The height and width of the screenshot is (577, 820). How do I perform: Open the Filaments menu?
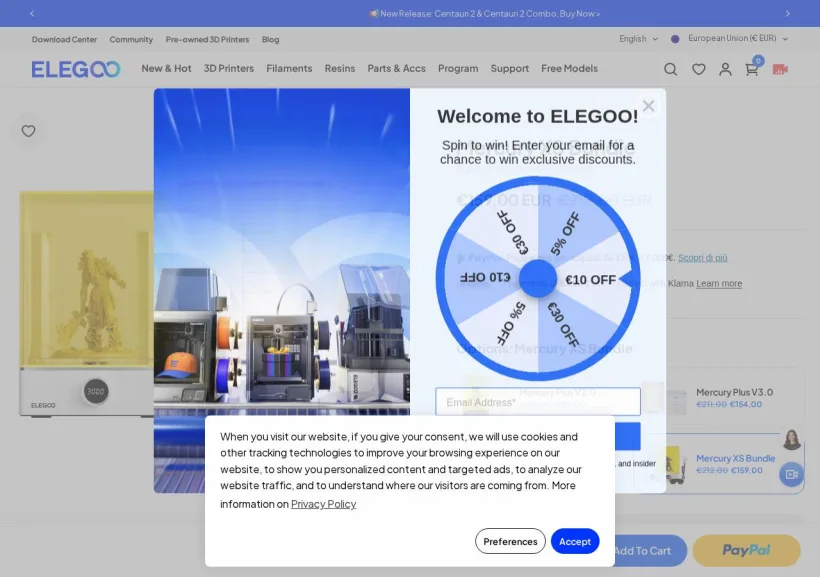[x=289, y=69]
